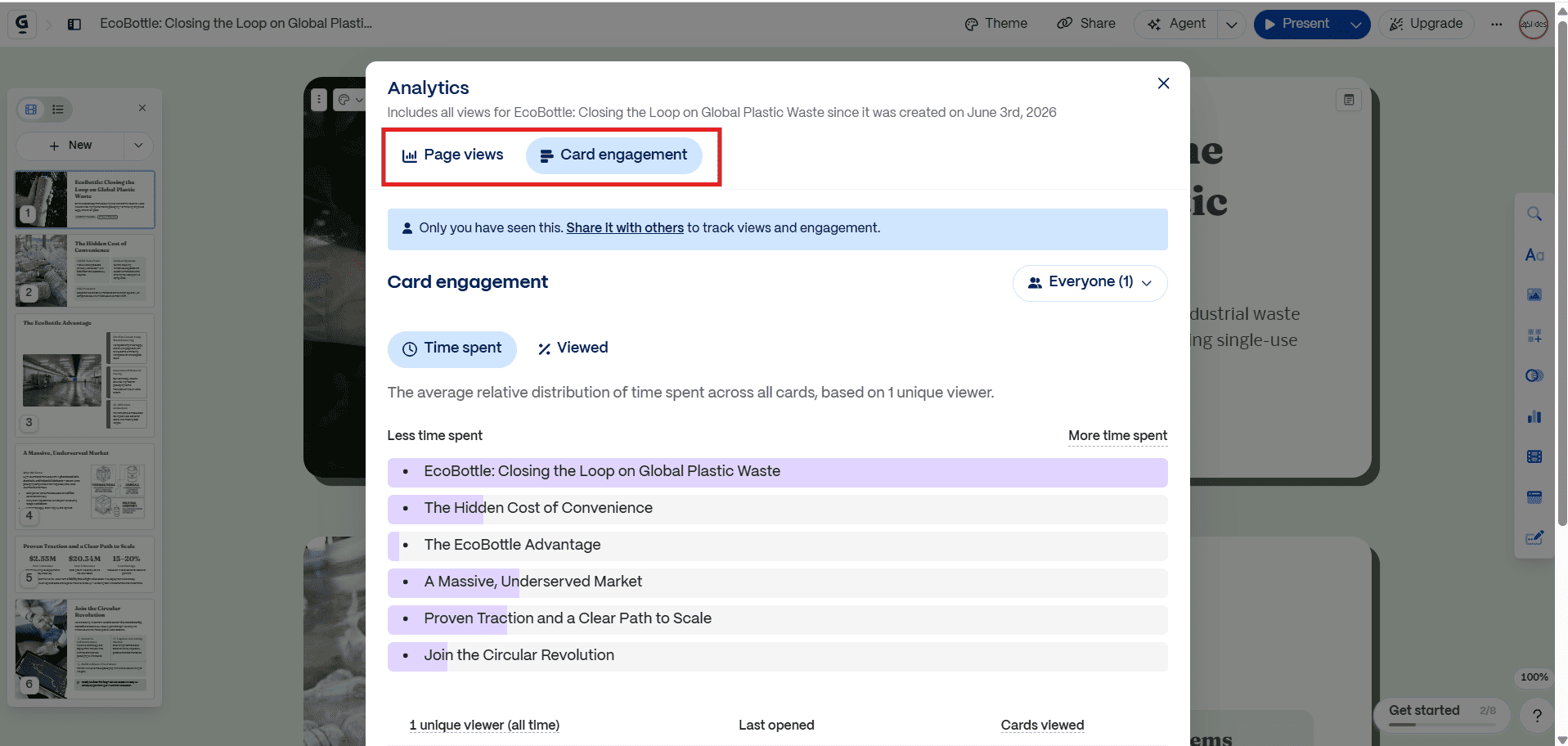The height and width of the screenshot is (746, 1568).
Task: Open the user avatar account menu
Action: (1533, 25)
